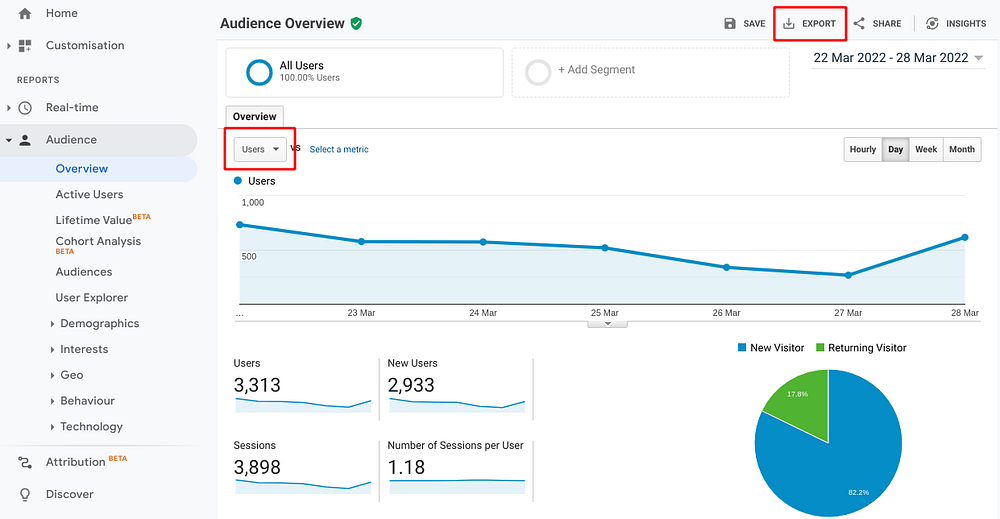
Task: Click the Home icon in sidebar
Action: tap(25, 14)
